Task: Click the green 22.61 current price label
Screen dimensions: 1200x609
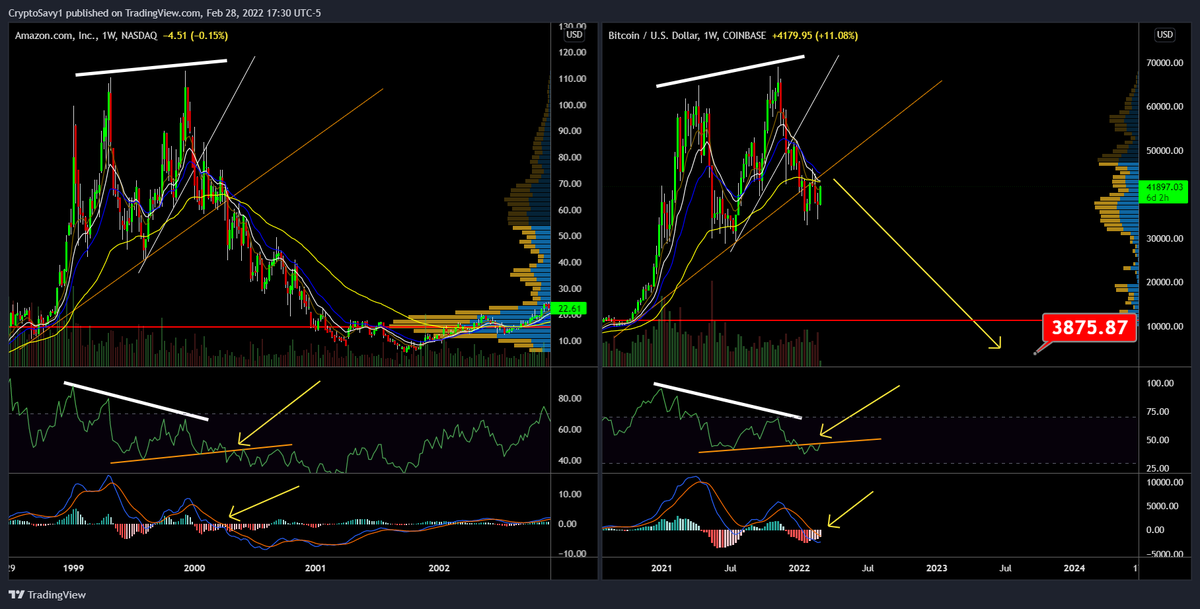Action: pyautogui.click(x=570, y=309)
